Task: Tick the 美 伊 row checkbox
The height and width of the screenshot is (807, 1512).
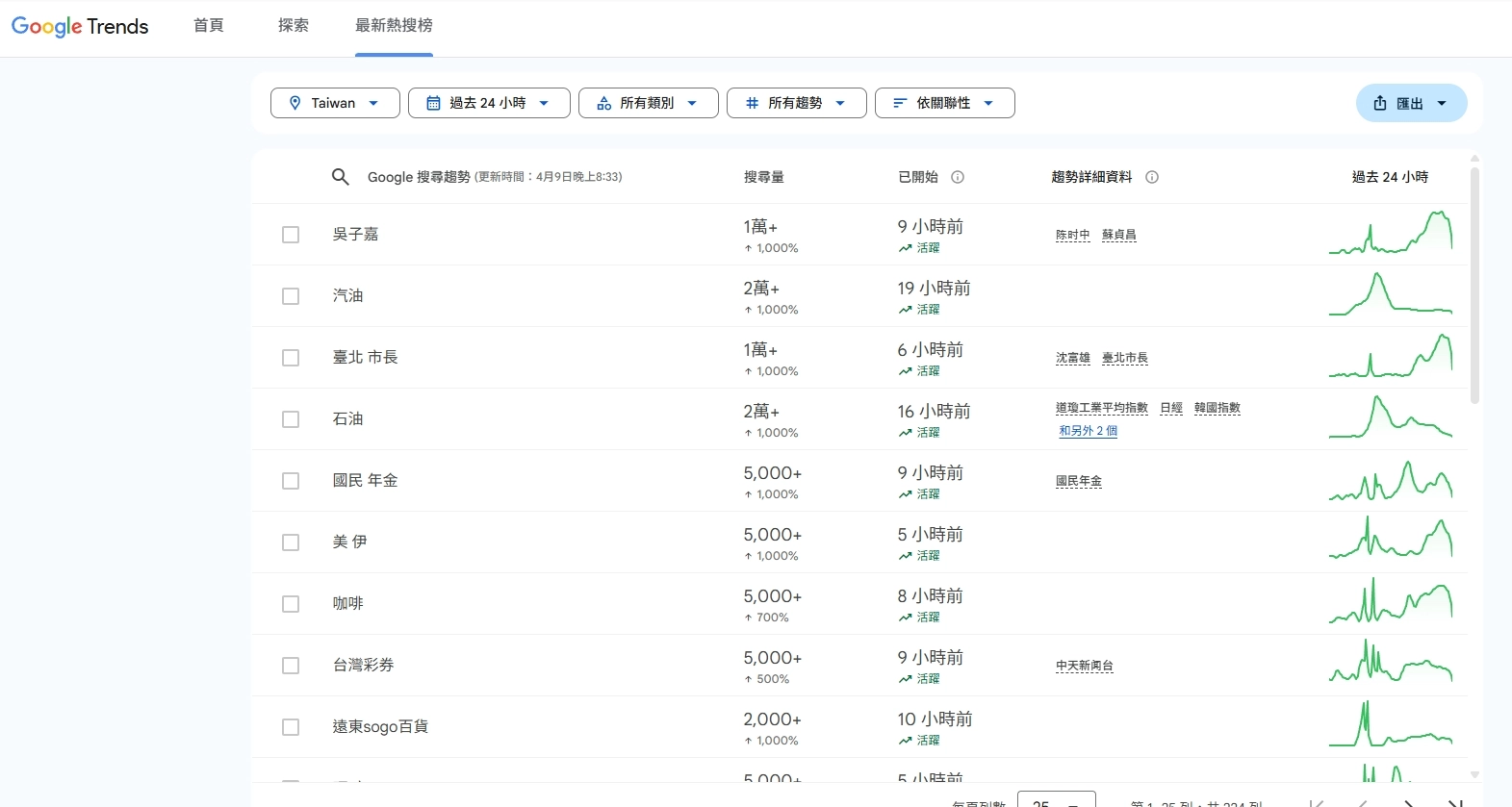Action: 291,542
